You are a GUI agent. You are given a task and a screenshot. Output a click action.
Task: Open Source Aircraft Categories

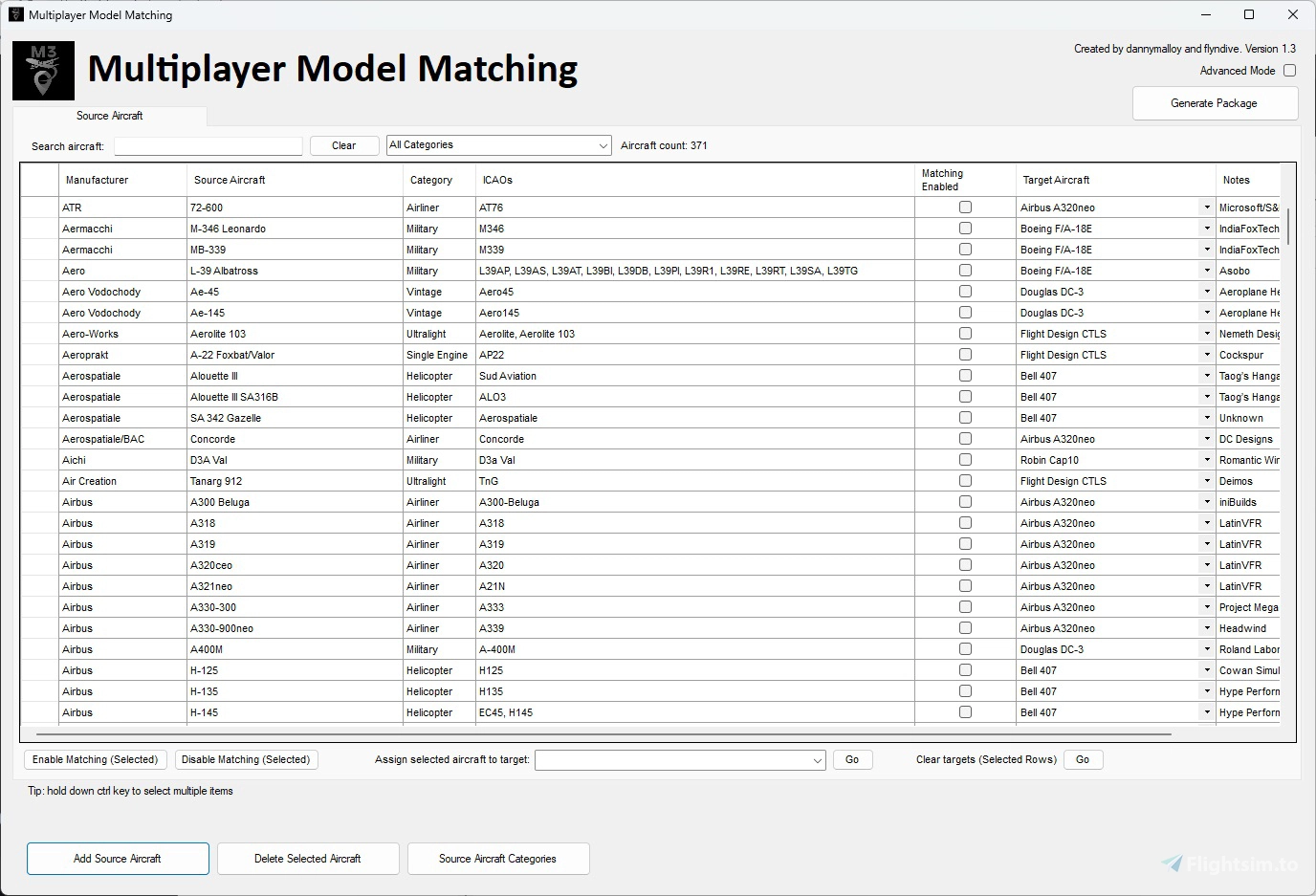(x=497, y=859)
